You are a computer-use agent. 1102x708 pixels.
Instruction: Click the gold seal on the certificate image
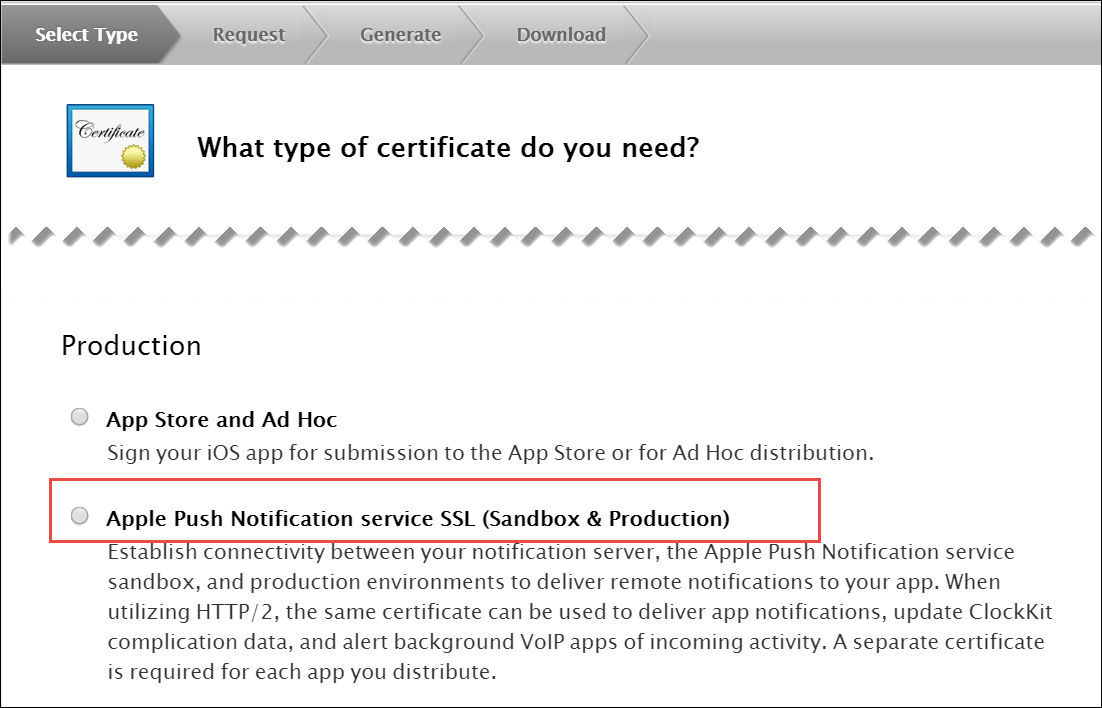click(132, 157)
